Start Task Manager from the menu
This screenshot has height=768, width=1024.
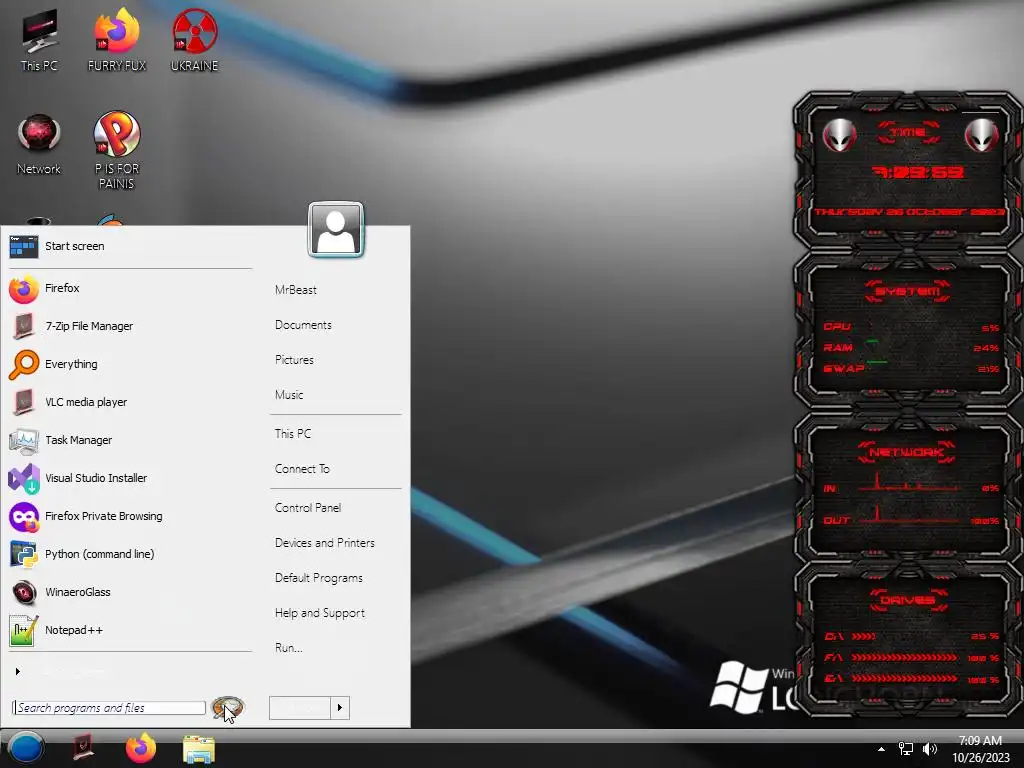click(x=131, y=440)
